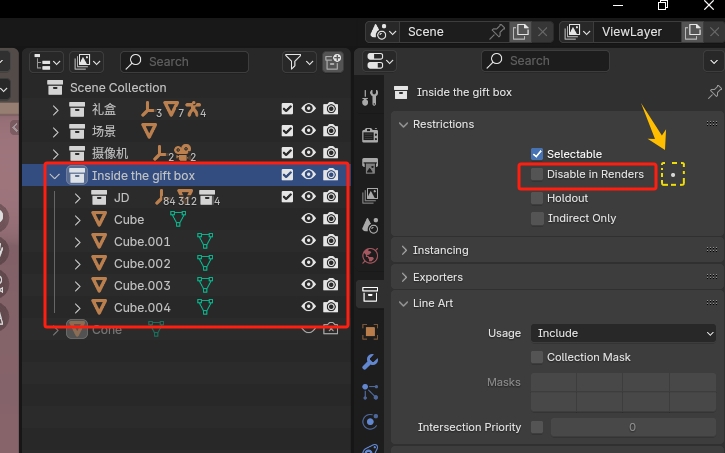Browse scenes with the Scene icon dropdown
The image size is (725, 453).
383,32
